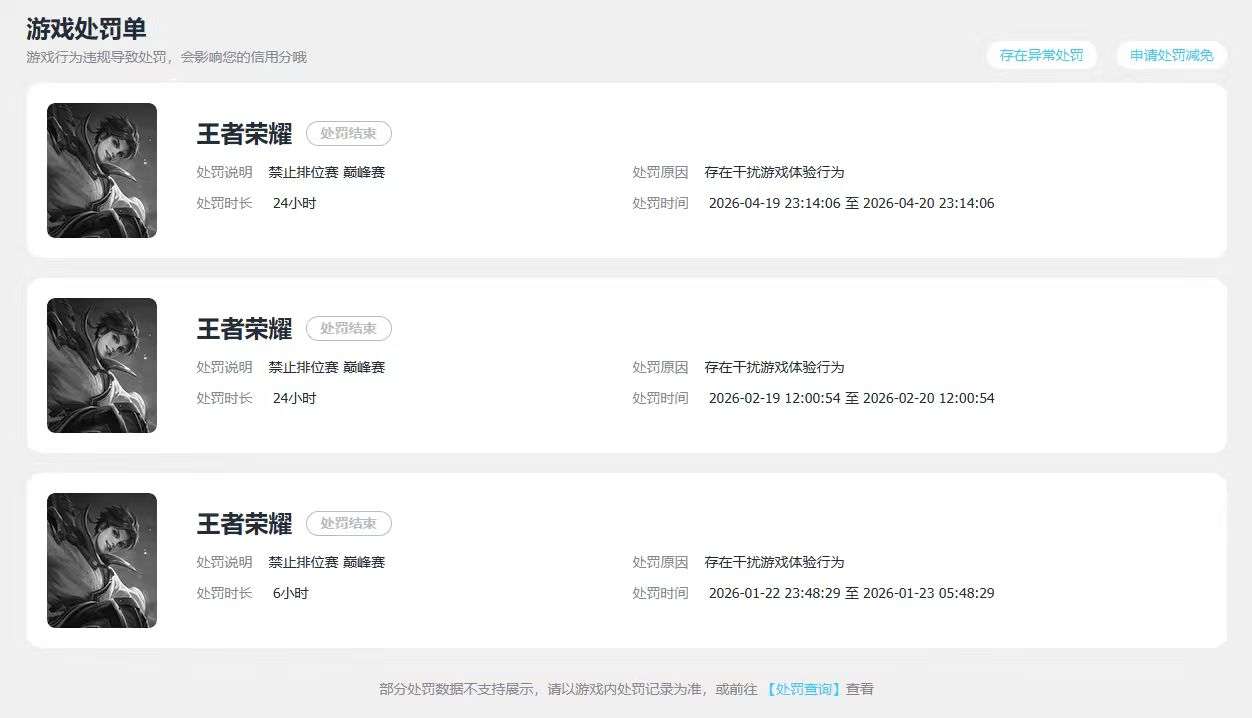Viewport: 1252px width, 718px height.
Task: Select time range 2026-02-19 12:00:54 至 2026-02-20 12:00:54
Action: coord(851,398)
